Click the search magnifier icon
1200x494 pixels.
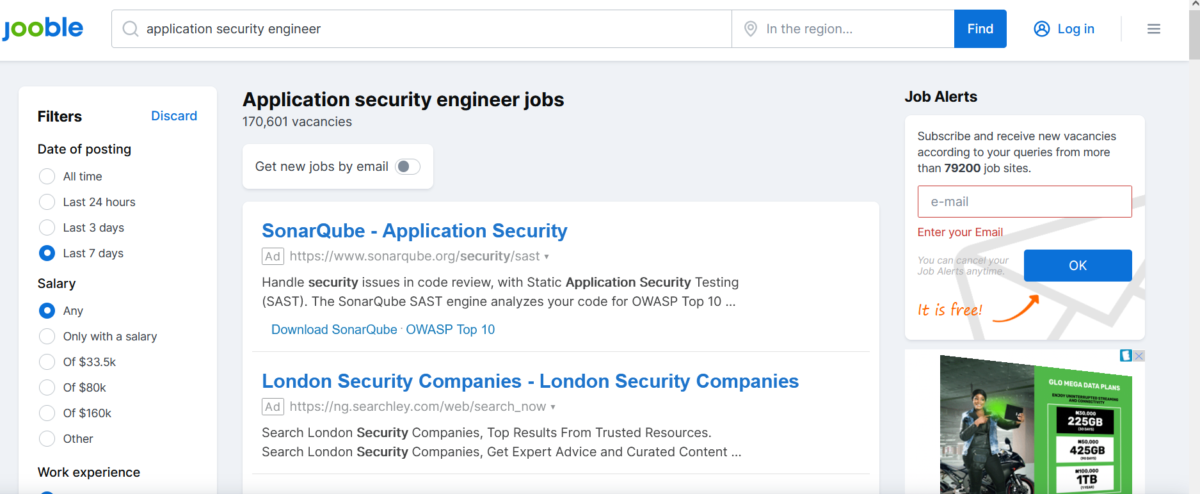coord(130,29)
